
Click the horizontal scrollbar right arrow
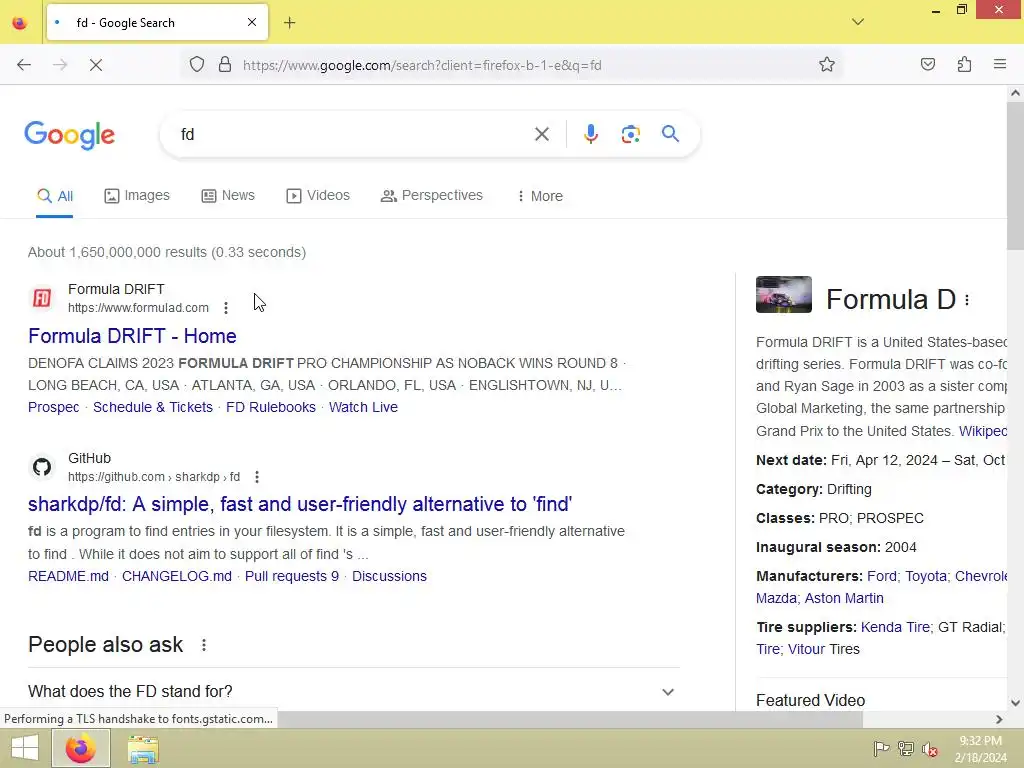(x=999, y=719)
